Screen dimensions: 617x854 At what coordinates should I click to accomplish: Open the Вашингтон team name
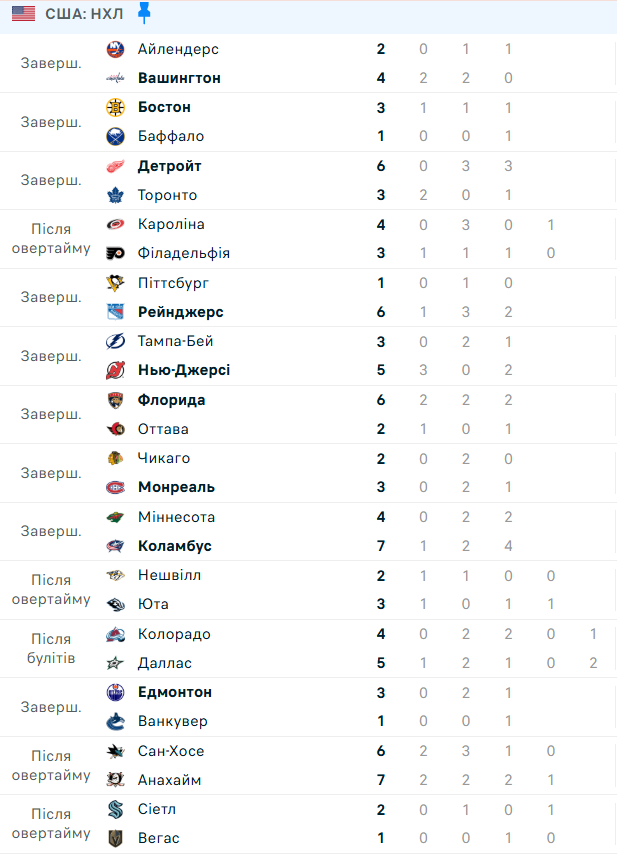click(179, 78)
